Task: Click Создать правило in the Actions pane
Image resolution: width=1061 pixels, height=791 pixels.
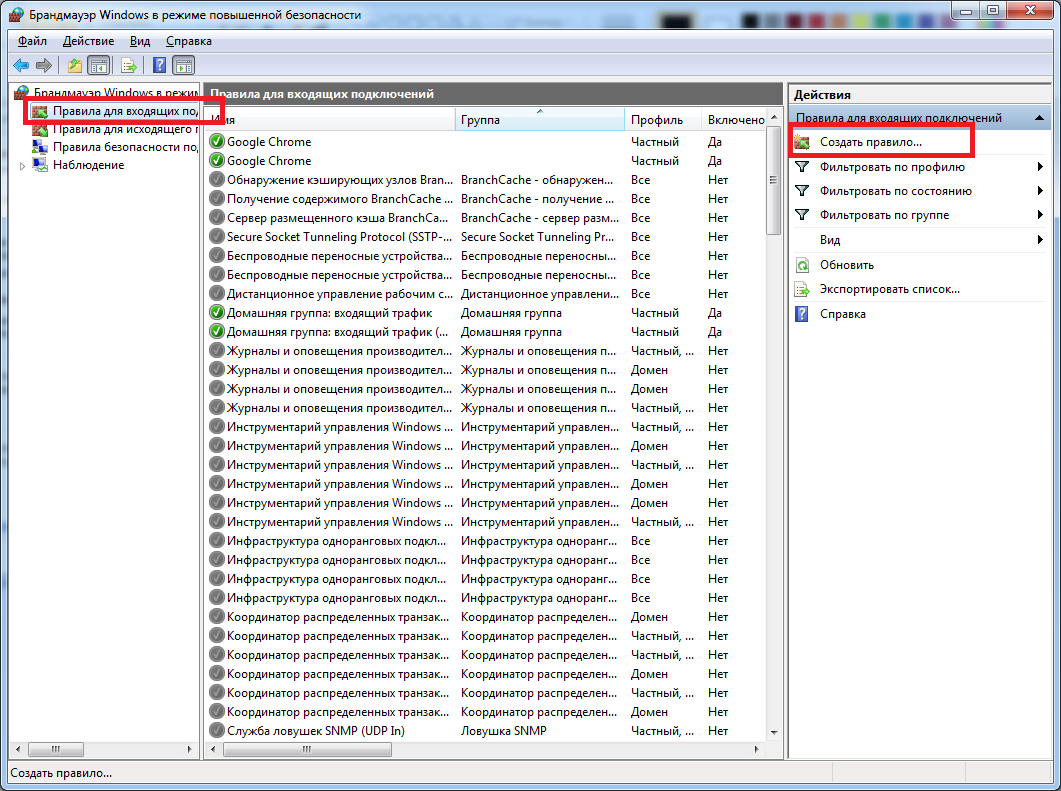Action: [x=870, y=143]
